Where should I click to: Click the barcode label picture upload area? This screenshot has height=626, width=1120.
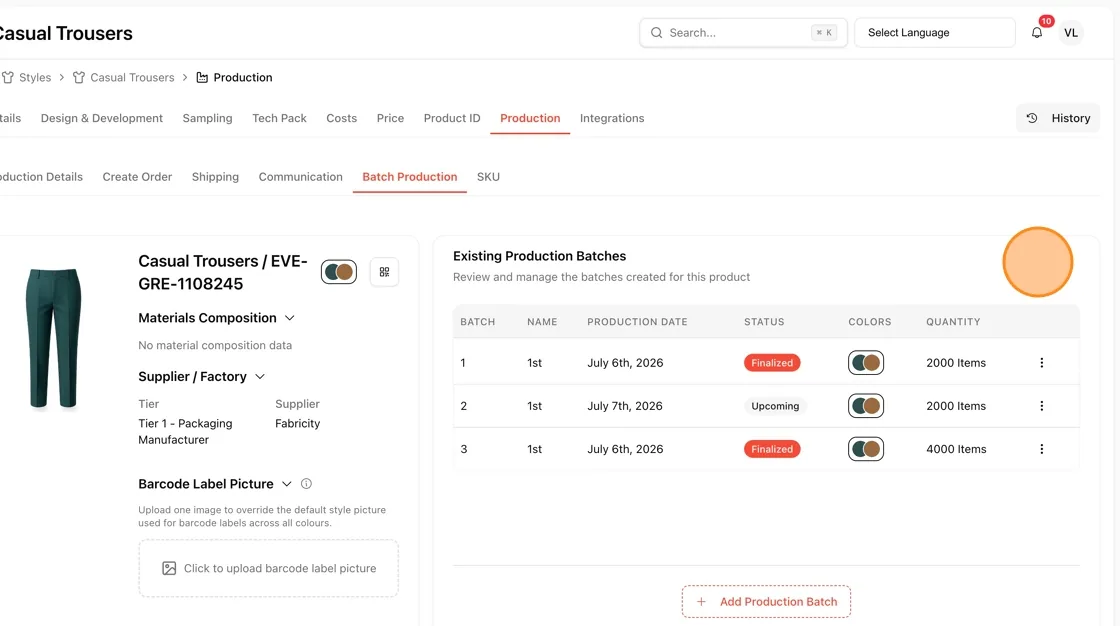tap(269, 568)
